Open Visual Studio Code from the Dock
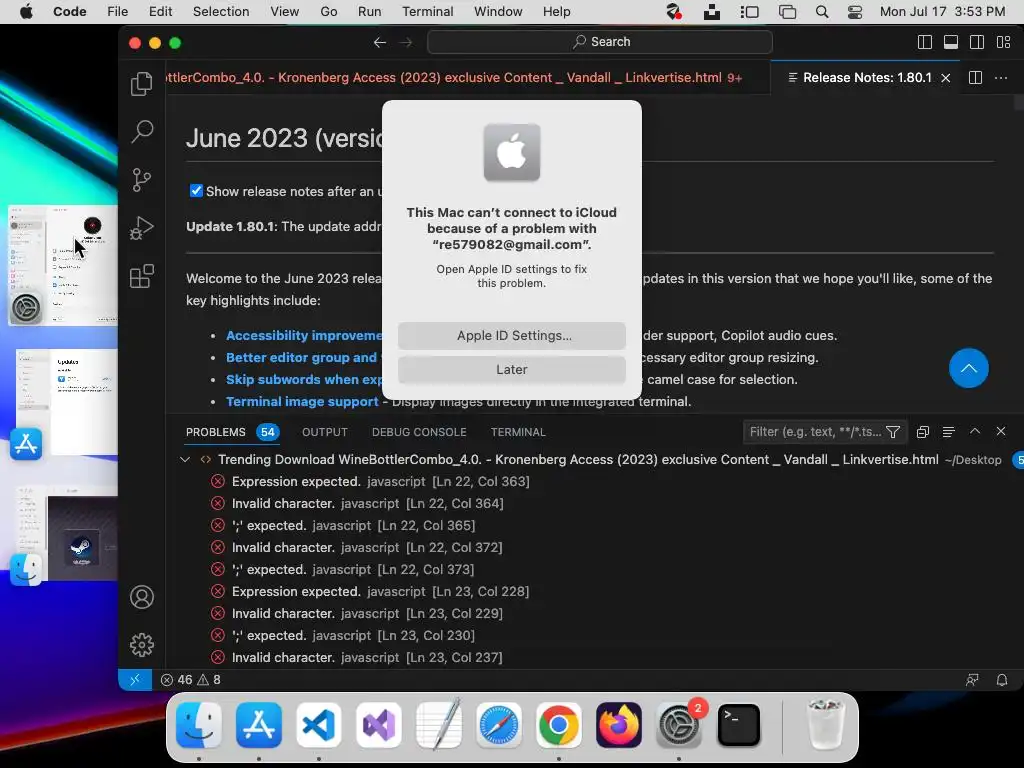The height and width of the screenshot is (768, 1024). [x=319, y=725]
